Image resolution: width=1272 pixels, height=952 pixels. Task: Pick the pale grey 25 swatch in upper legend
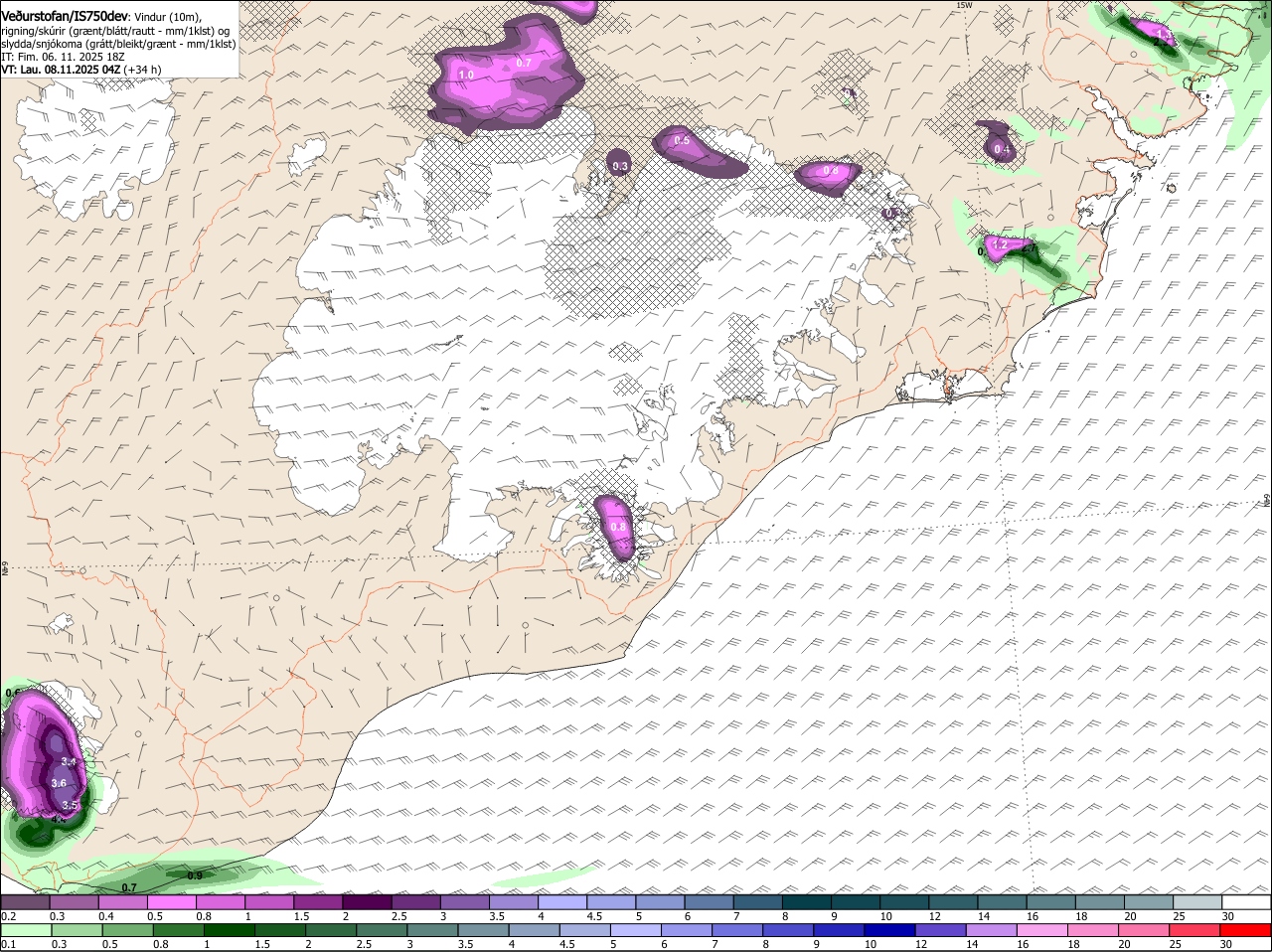1195,902
